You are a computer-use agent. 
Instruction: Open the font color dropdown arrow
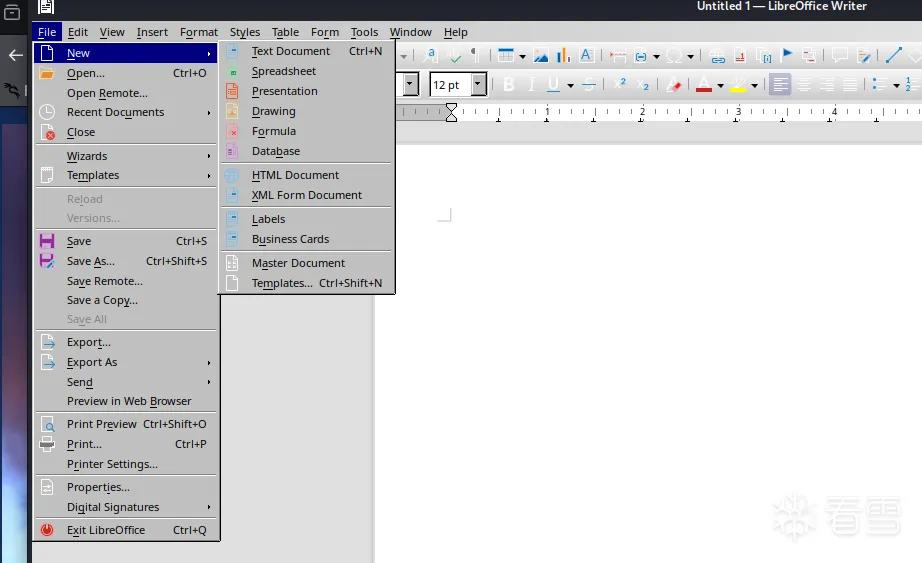(x=720, y=86)
